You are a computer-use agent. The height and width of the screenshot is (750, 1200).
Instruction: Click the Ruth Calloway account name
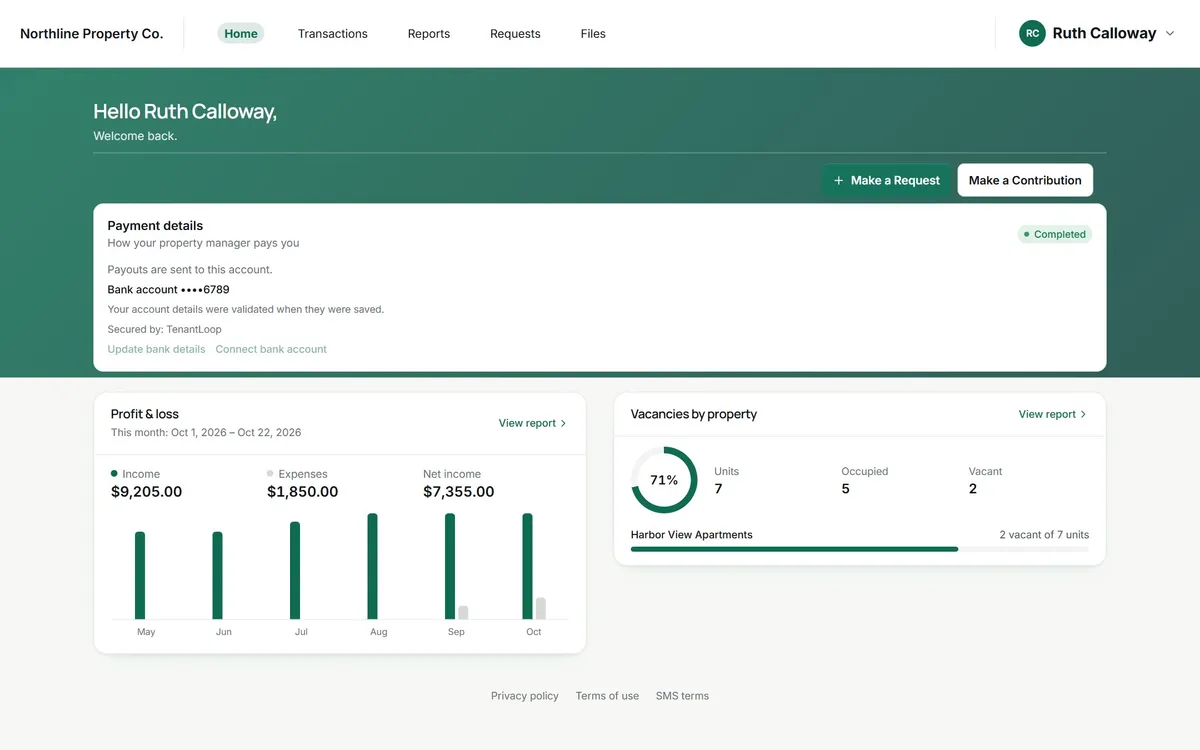[1105, 33]
